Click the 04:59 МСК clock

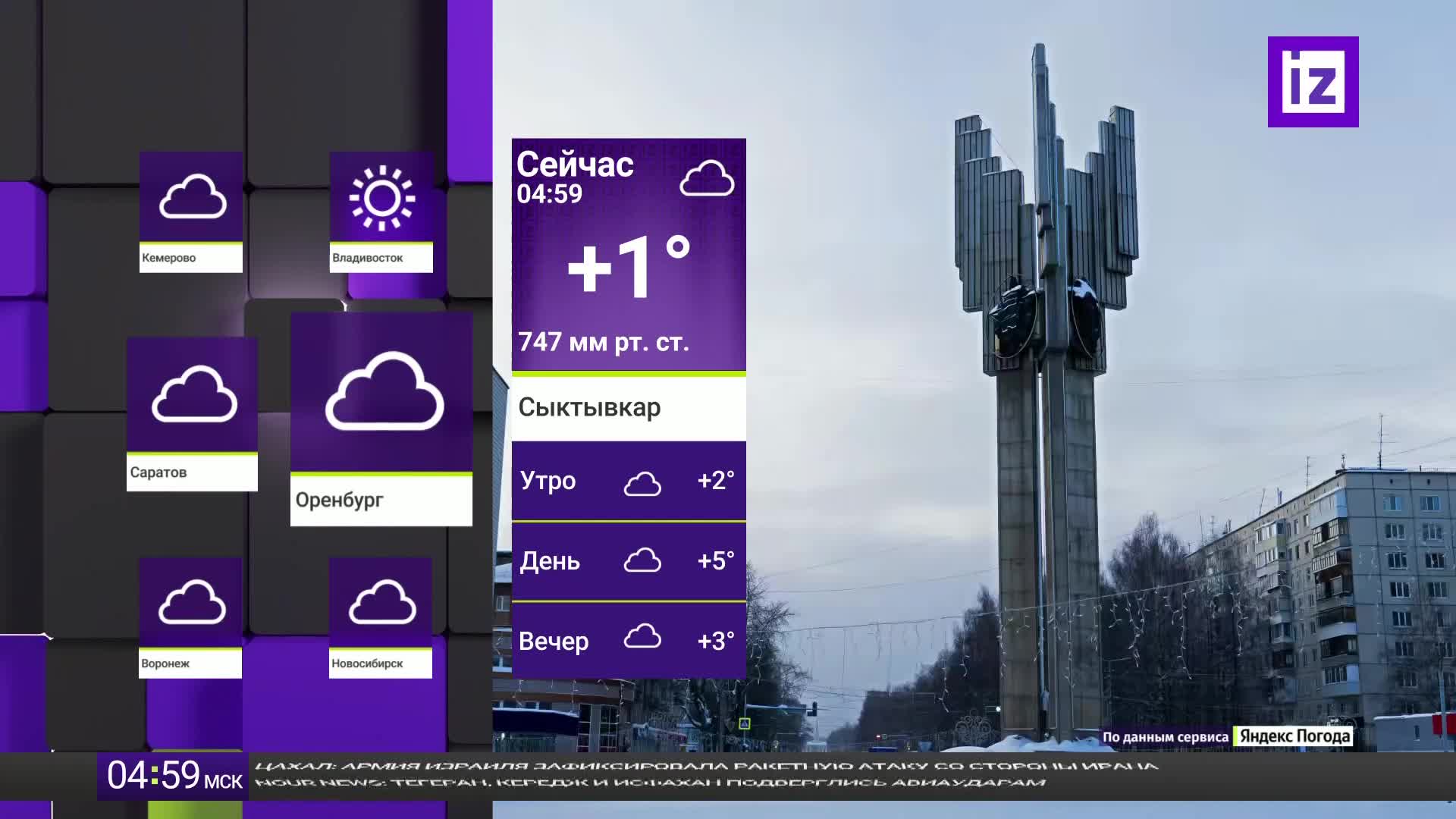click(174, 776)
